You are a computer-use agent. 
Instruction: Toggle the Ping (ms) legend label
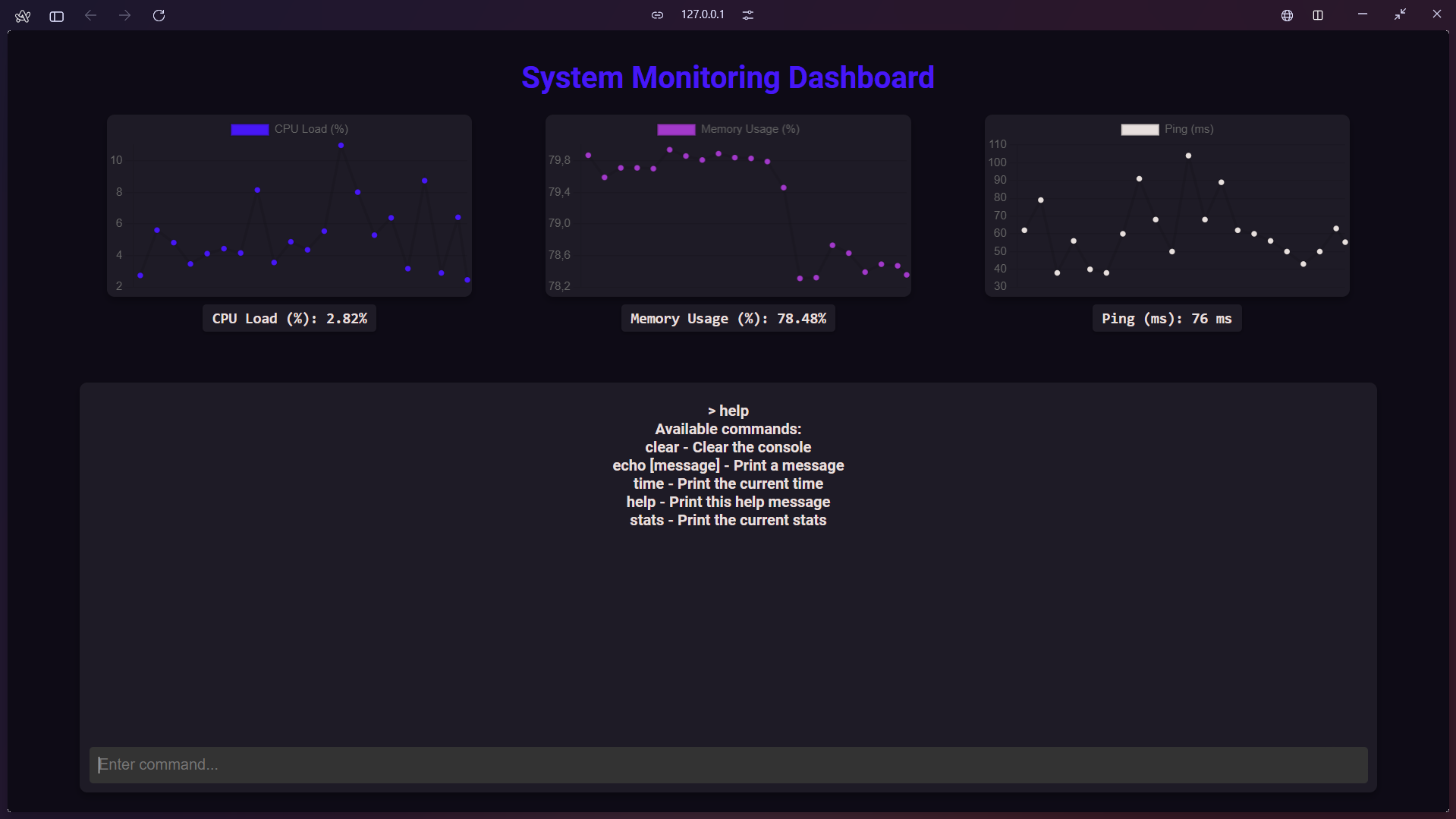point(1188,129)
